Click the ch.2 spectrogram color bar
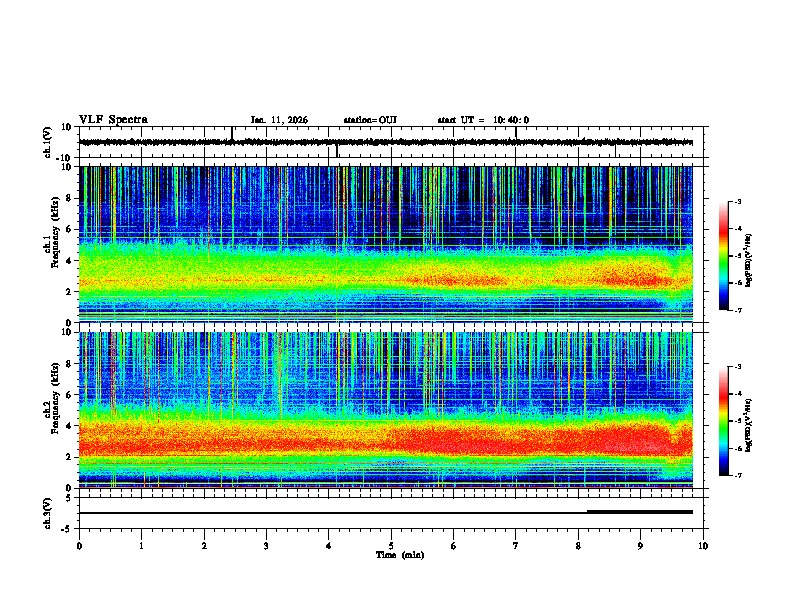Screen dimensions: 792x612 pyautogui.click(x=724, y=421)
